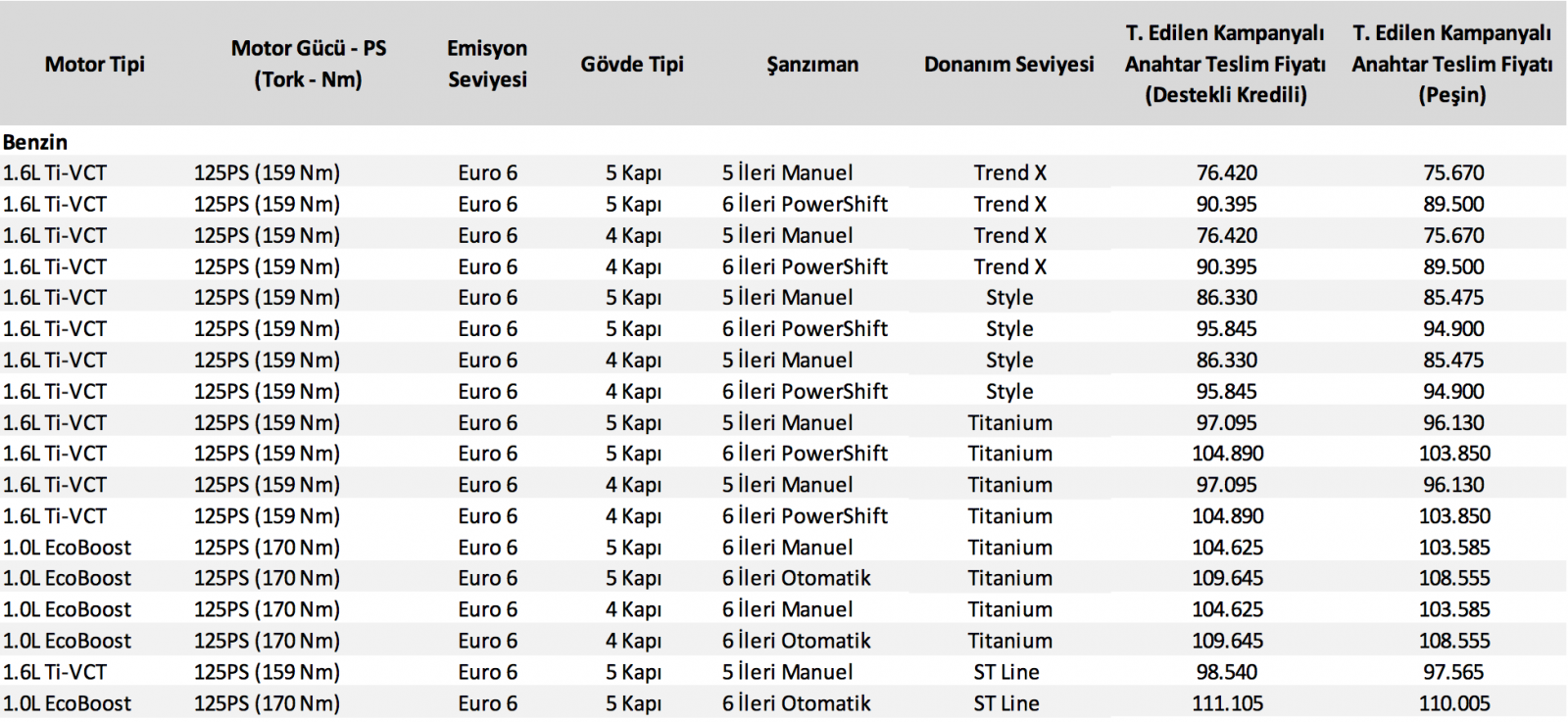Click 125PS (170 Nm) in the last row
The width and height of the screenshot is (1568, 722).
[267, 703]
